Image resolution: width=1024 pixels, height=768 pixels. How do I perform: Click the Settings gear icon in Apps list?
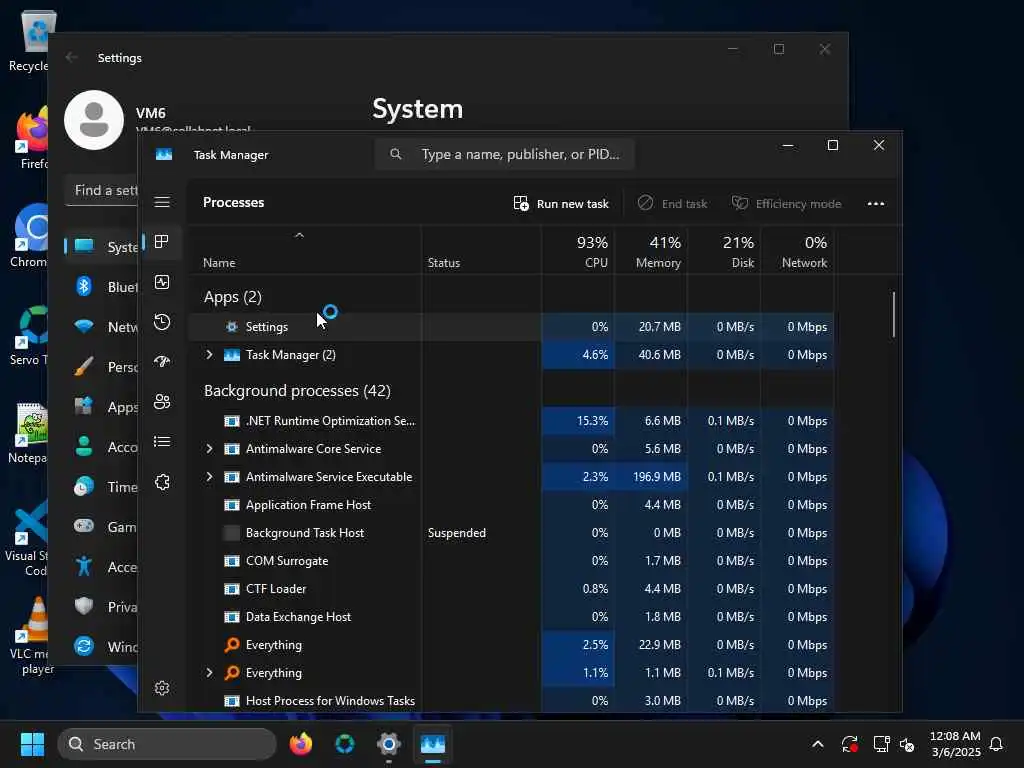(232, 327)
